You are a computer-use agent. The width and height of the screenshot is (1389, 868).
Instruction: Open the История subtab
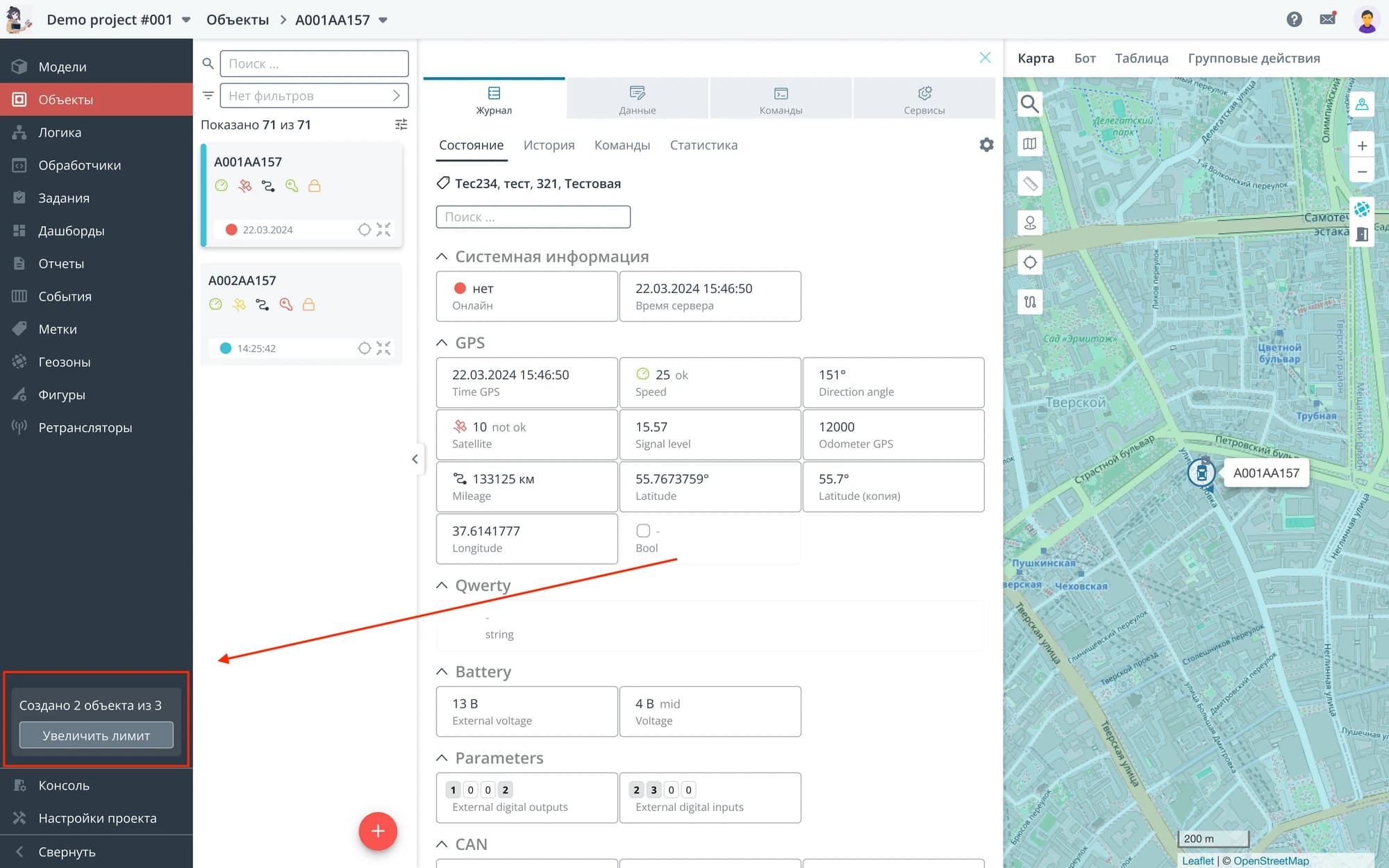[549, 145]
